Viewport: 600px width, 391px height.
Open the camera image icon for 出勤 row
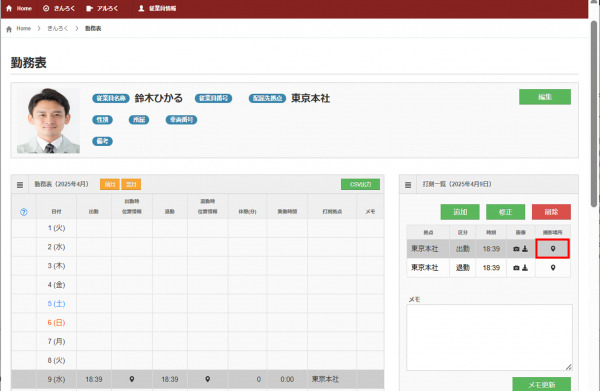[x=516, y=249]
